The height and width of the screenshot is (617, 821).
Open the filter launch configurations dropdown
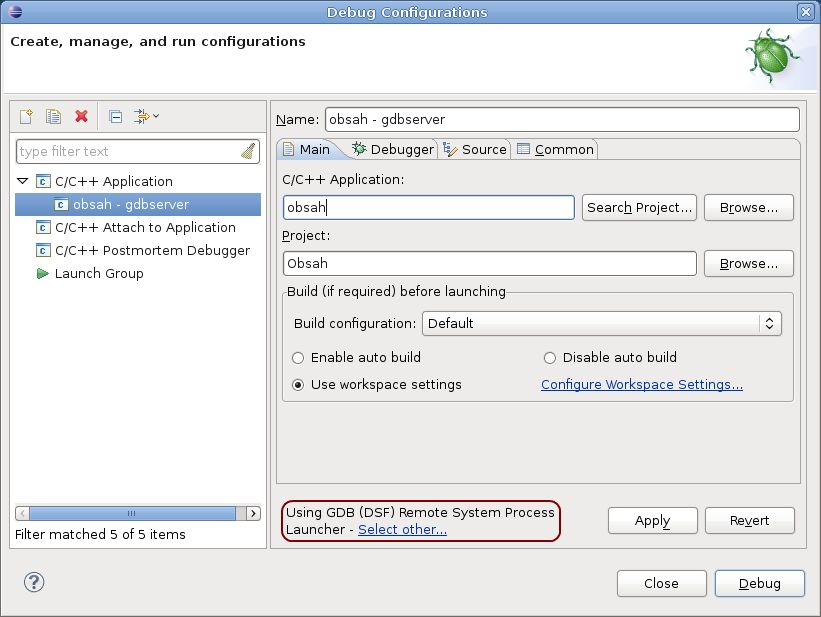point(146,116)
